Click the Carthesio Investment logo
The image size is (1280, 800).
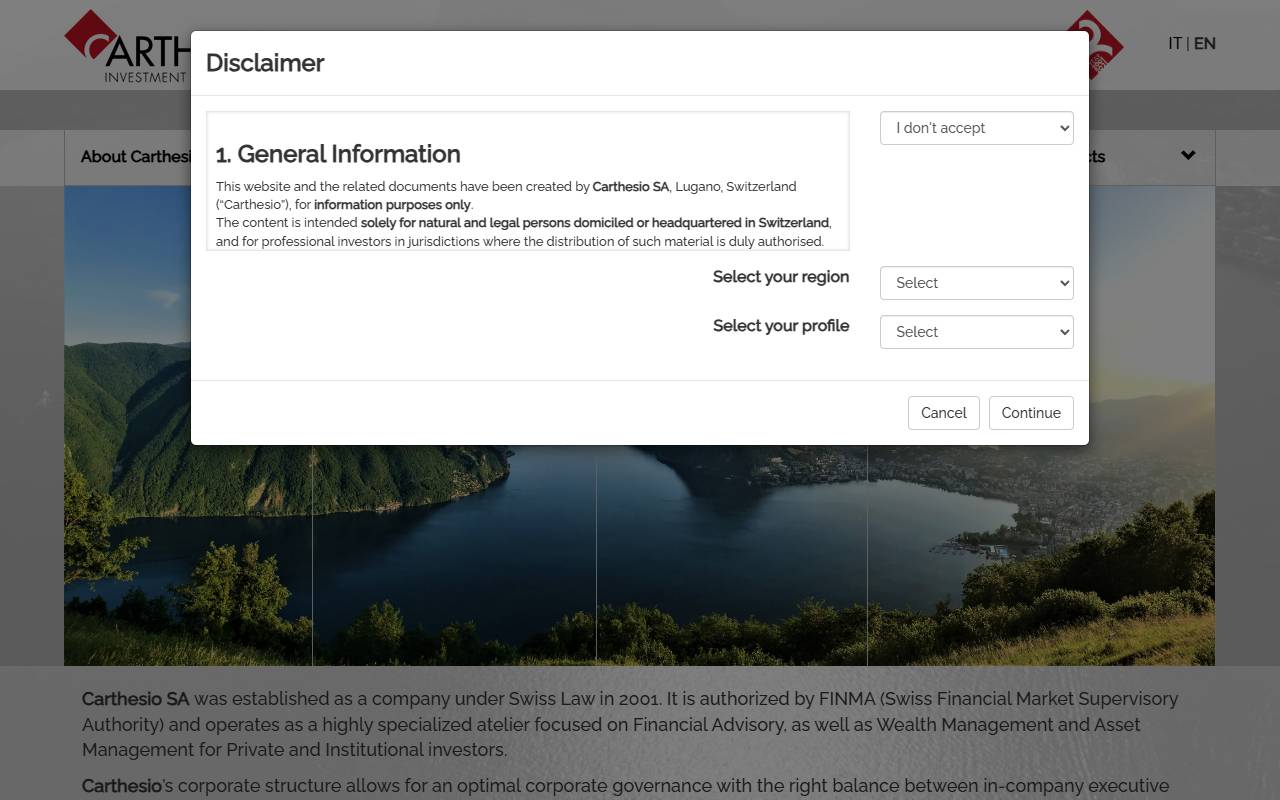tap(128, 47)
